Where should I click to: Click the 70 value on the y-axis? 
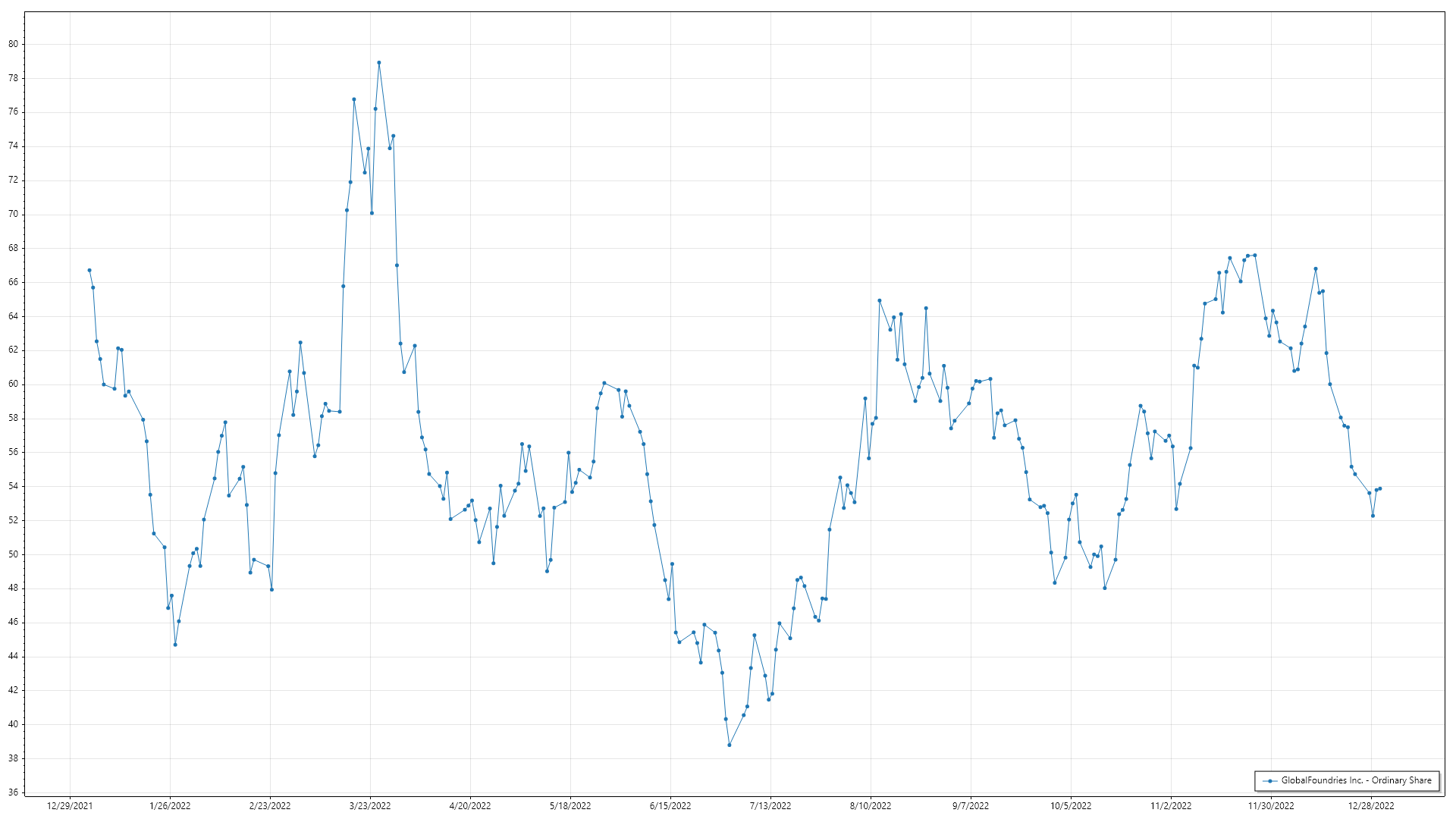click(x=14, y=214)
